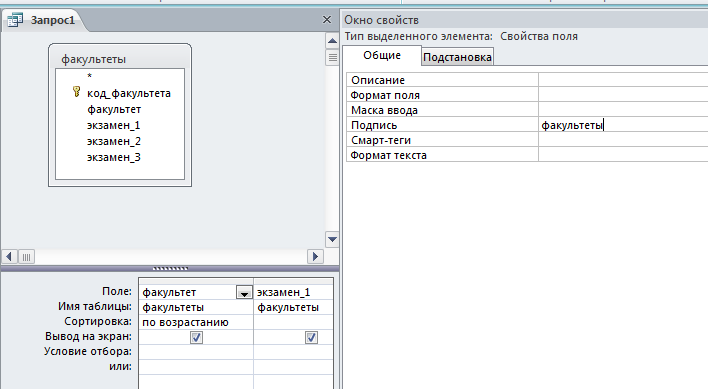708x389 pixels.
Task: Click the Описание property label
Action: click(378, 80)
